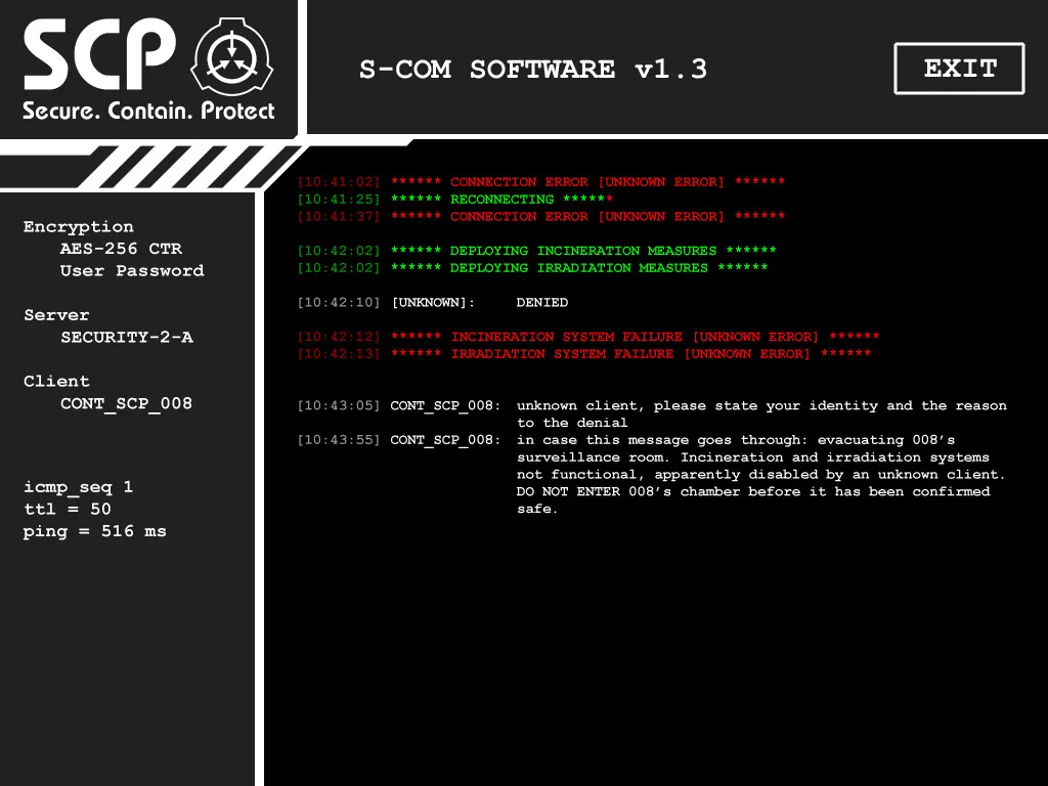Select the Encryption heading in sidebar
The height and width of the screenshot is (786, 1048).
click(78, 227)
